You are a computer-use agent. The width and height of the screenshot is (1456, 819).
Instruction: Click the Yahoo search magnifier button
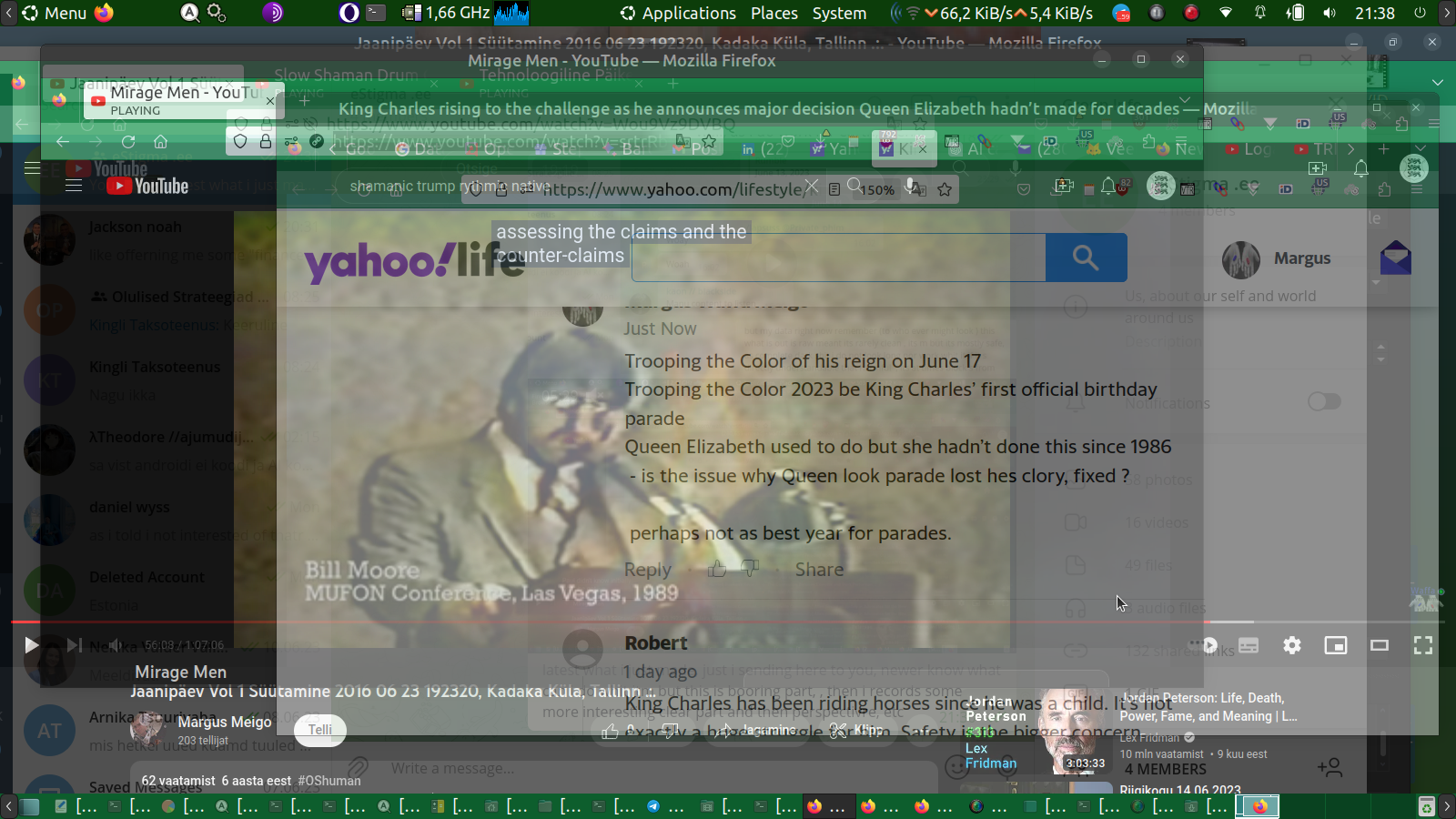[x=1086, y=258]
